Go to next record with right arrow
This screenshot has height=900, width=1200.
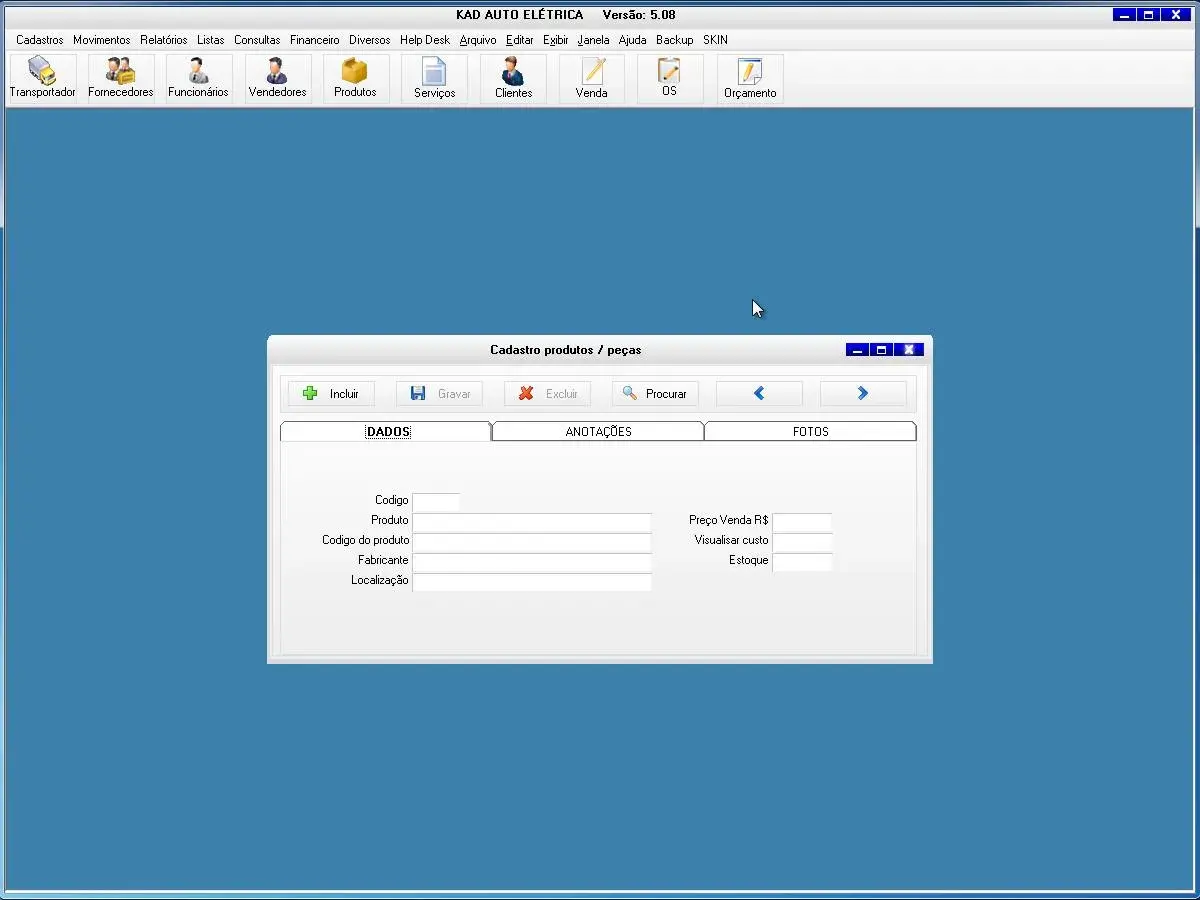pyautogui.click(x=863, y=394)
